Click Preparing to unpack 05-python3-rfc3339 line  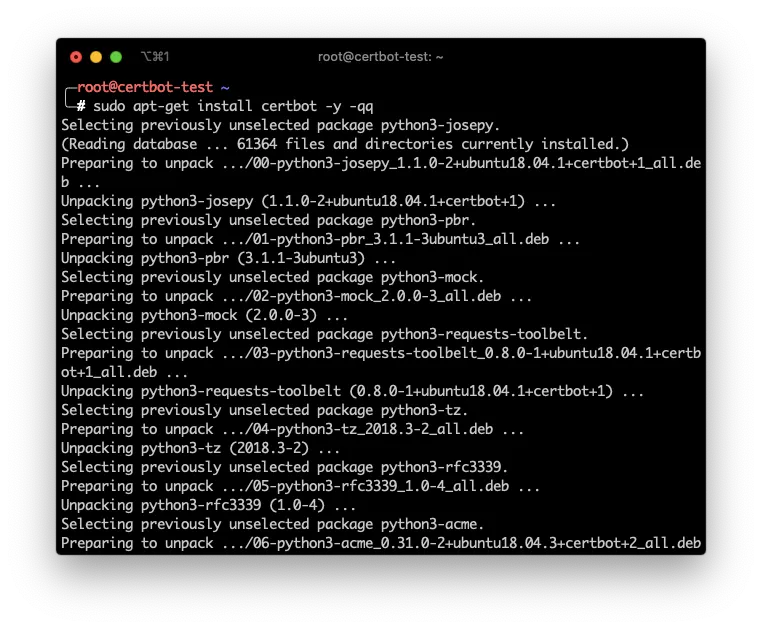pos(300,486)
